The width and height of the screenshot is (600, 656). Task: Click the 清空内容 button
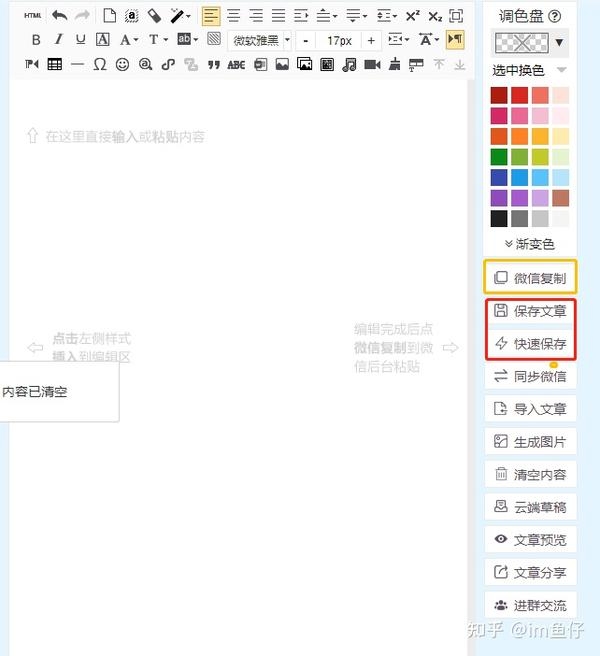pos(531,474)
